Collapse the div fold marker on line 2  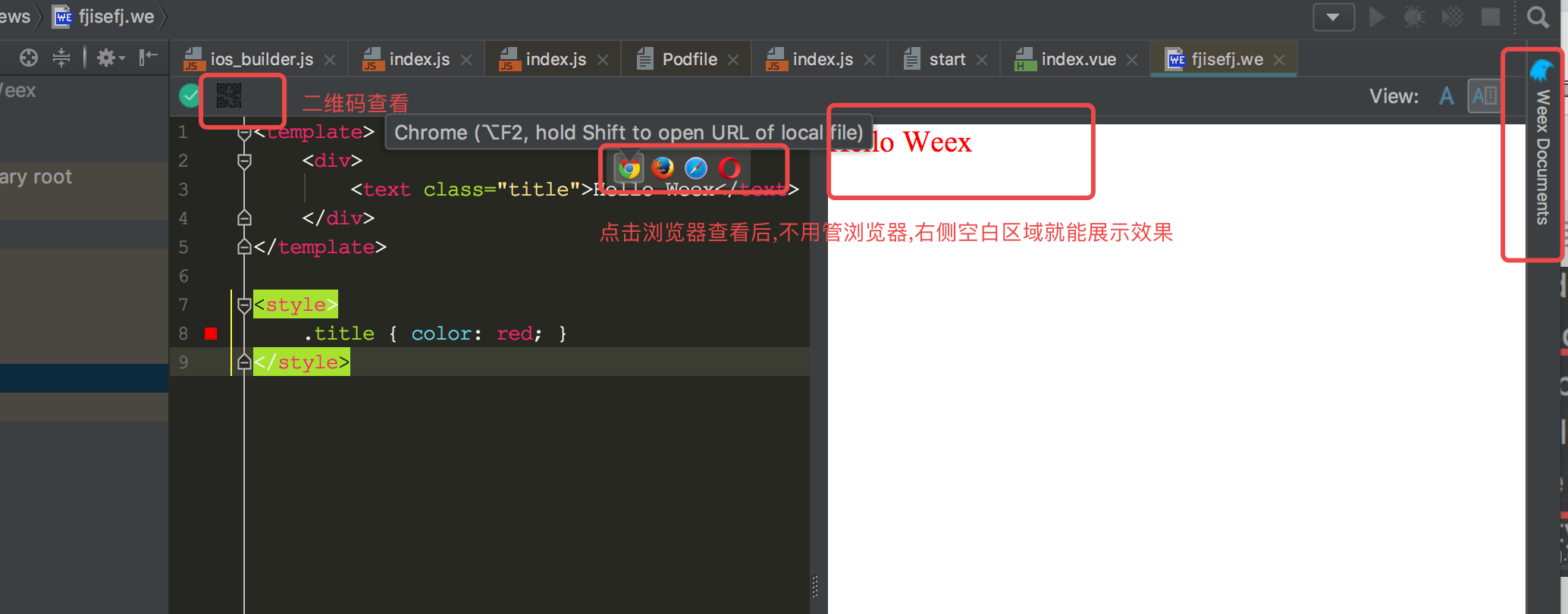point(244,161)
